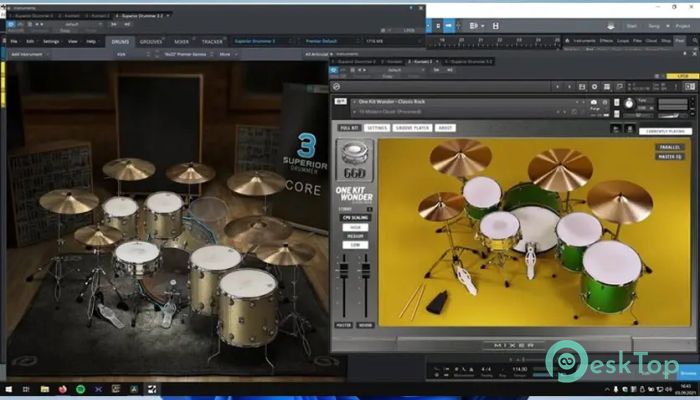This screenshot has width=700, height=400.
Task: Switch to the TRACKER tab
Action: (x=212, y=42)
